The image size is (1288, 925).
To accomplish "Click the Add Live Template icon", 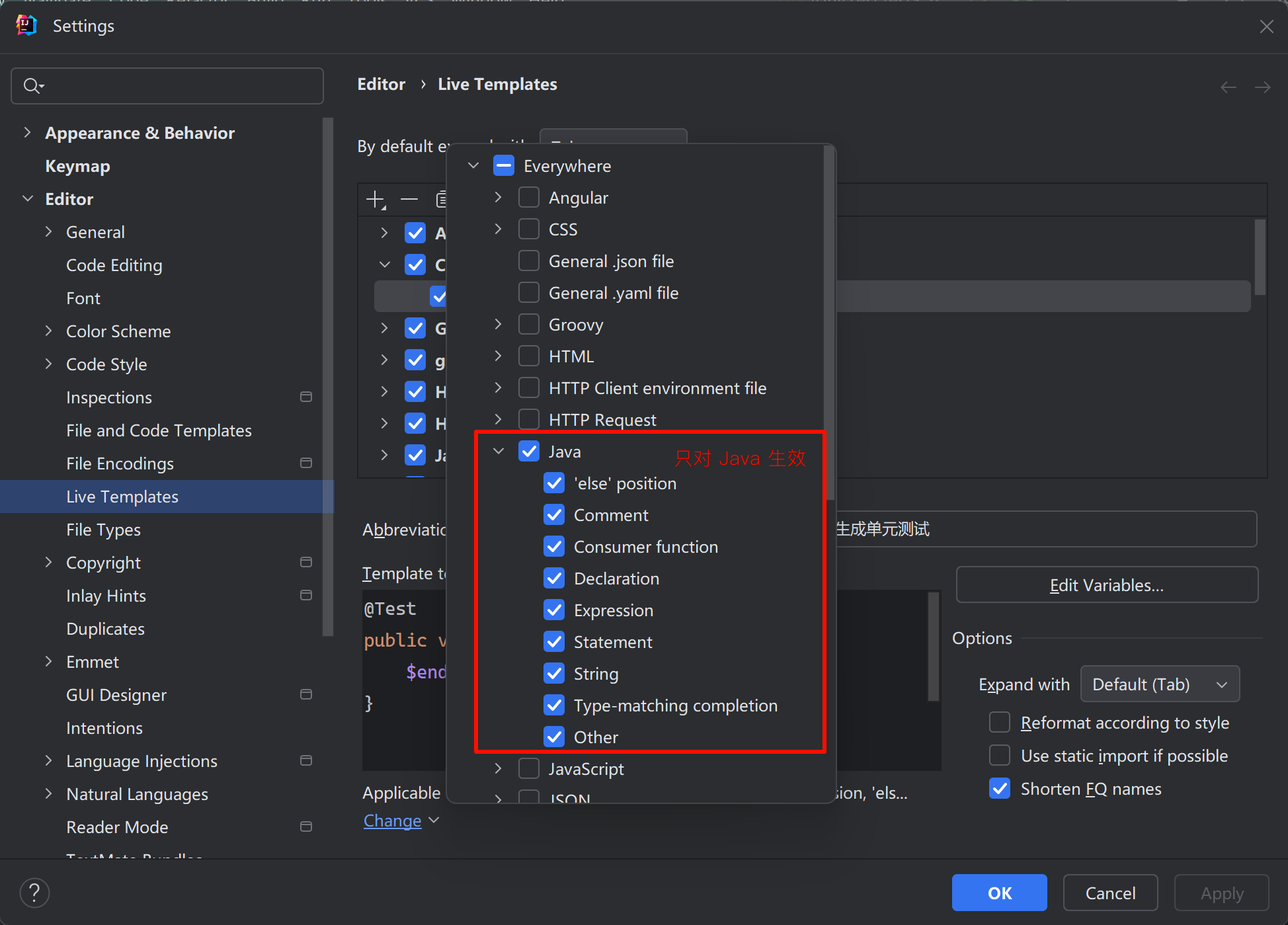I will [377, 202].
